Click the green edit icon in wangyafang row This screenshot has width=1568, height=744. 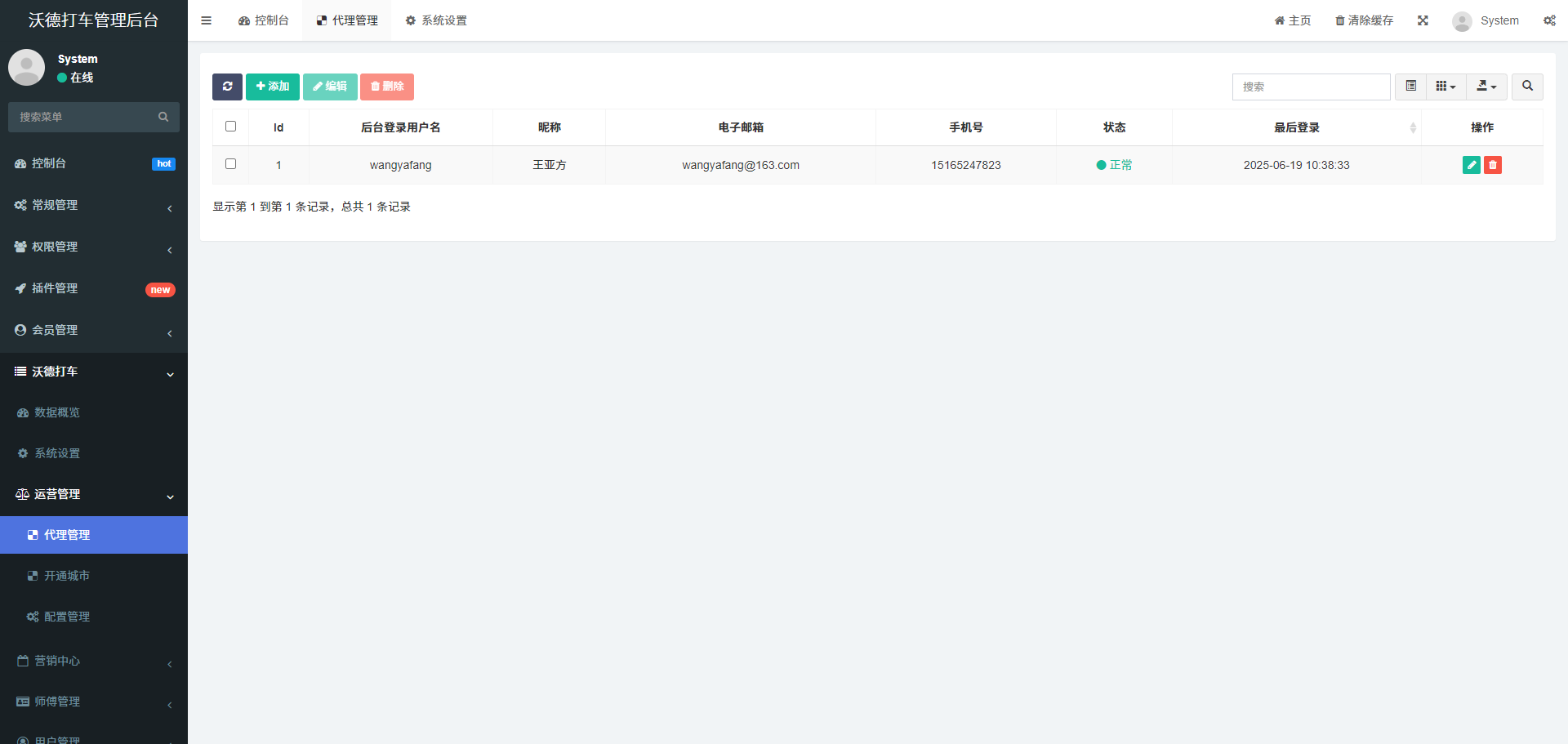(x=1471, y=165)
